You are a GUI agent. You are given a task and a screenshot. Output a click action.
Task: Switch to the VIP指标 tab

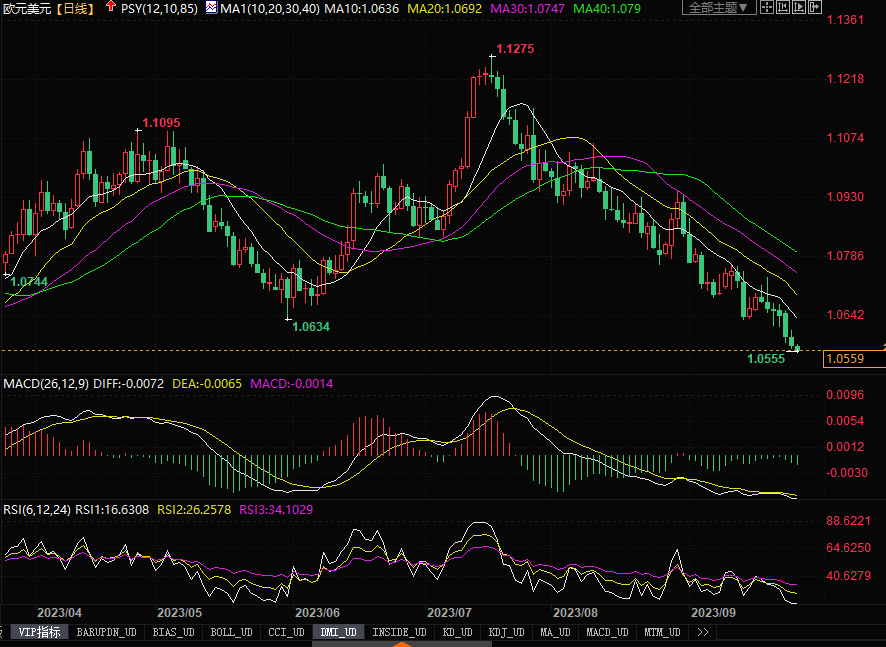[40, 632]
